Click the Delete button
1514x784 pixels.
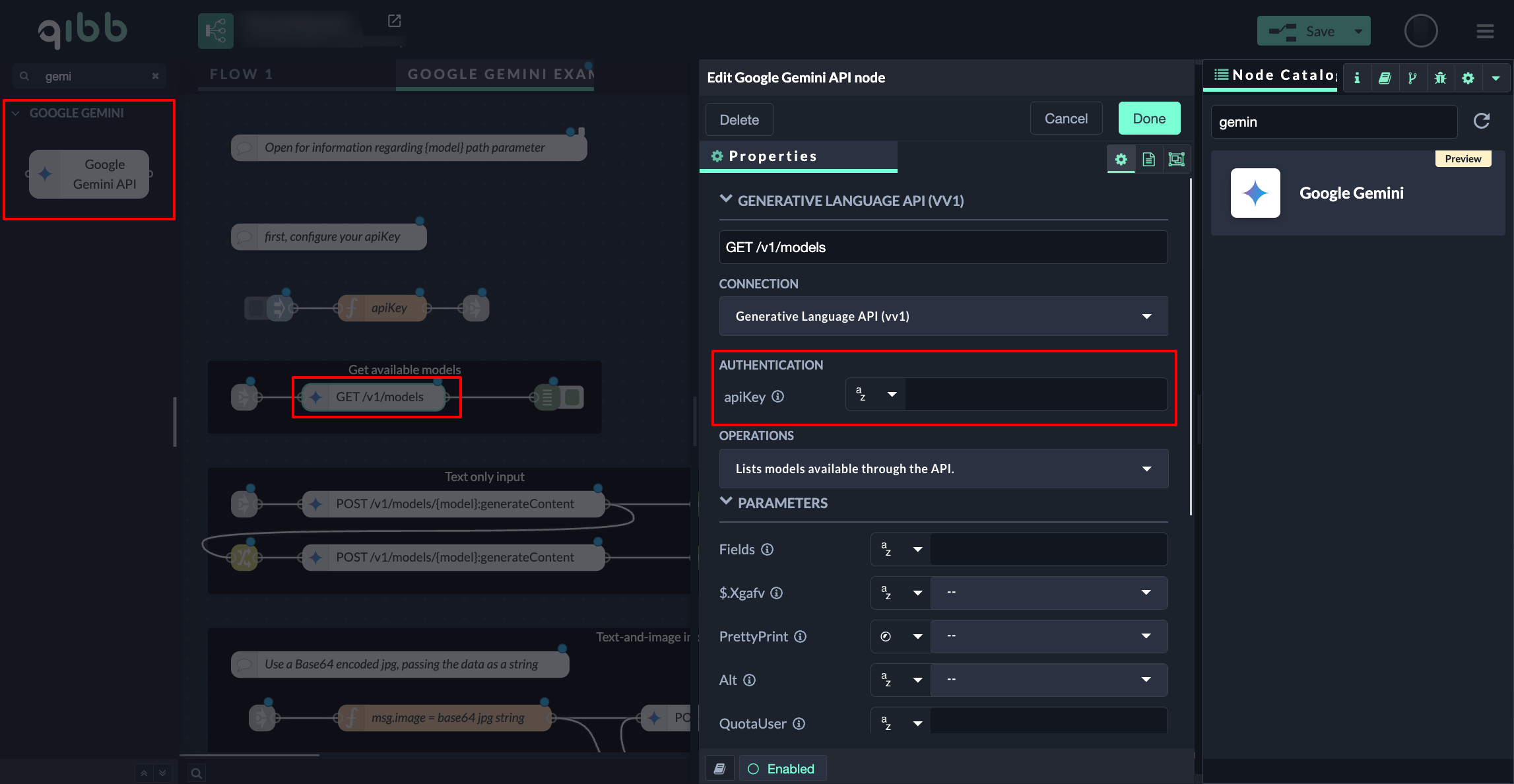point(739,119)
